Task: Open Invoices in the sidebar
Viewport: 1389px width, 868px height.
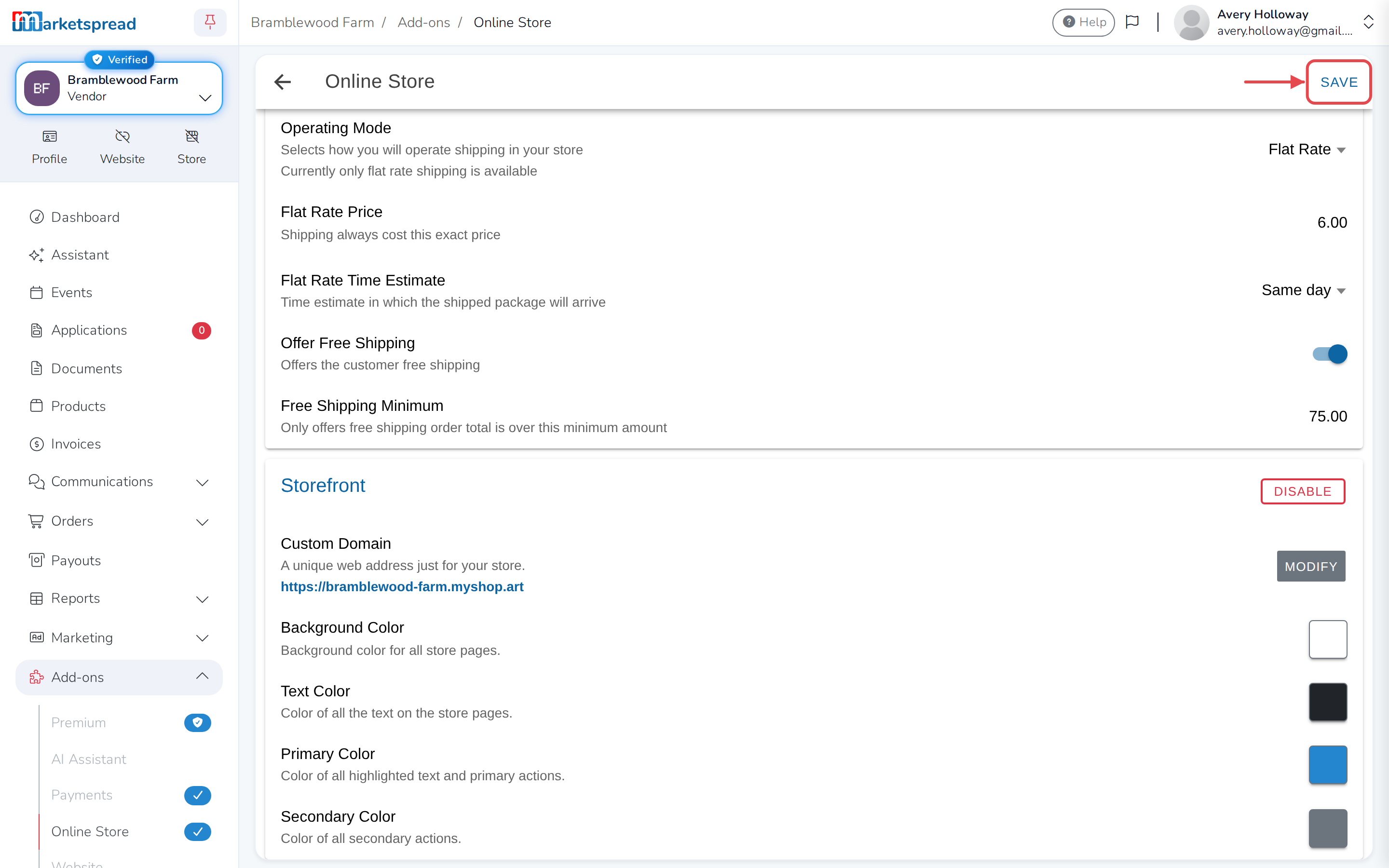Action: (x=119, y=444)
